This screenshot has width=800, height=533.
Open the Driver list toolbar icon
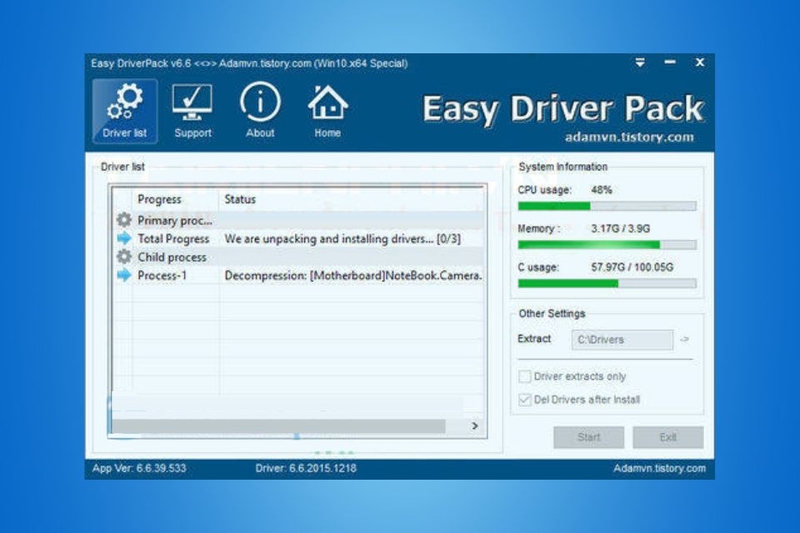(124, 111)
